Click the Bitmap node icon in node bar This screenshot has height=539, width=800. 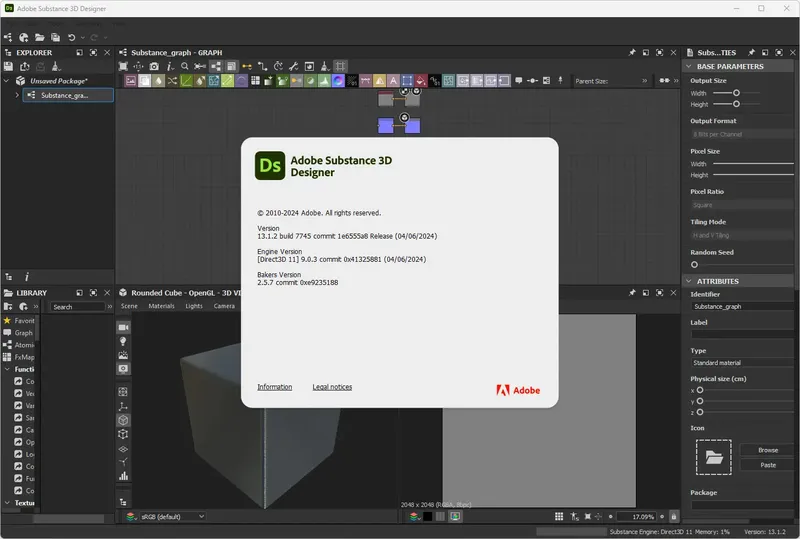pos(131,81)
